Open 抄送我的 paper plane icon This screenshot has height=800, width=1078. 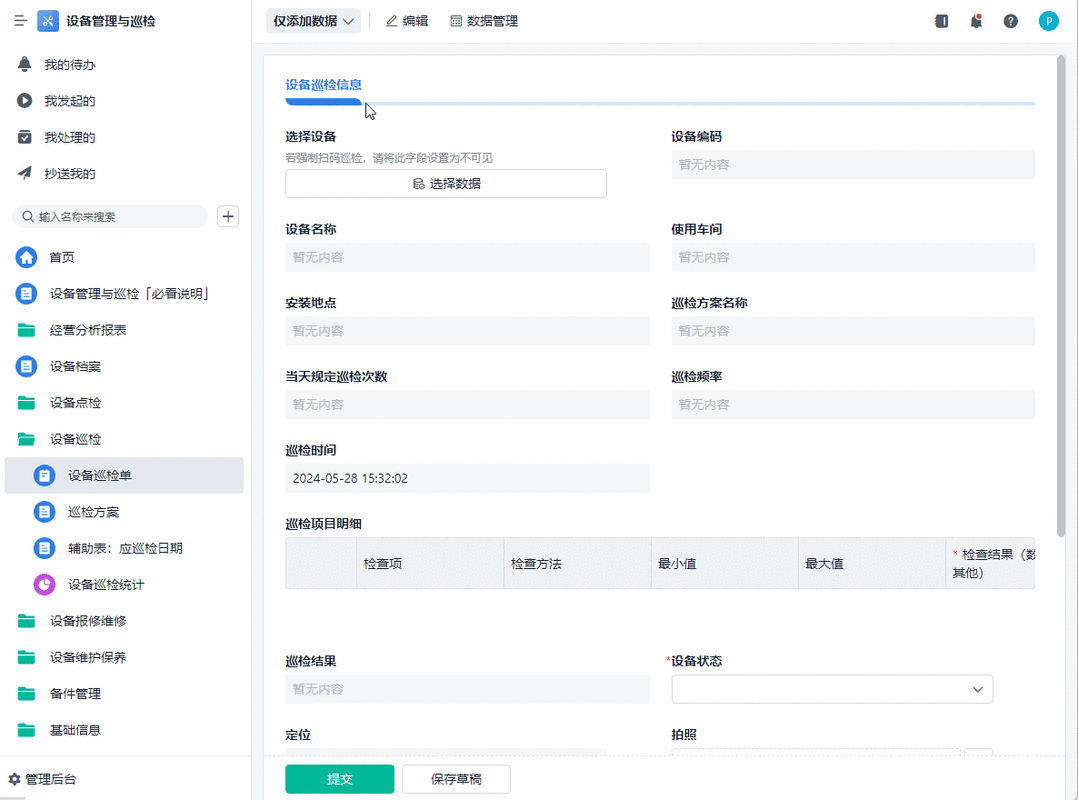click(x=25, y=173)
